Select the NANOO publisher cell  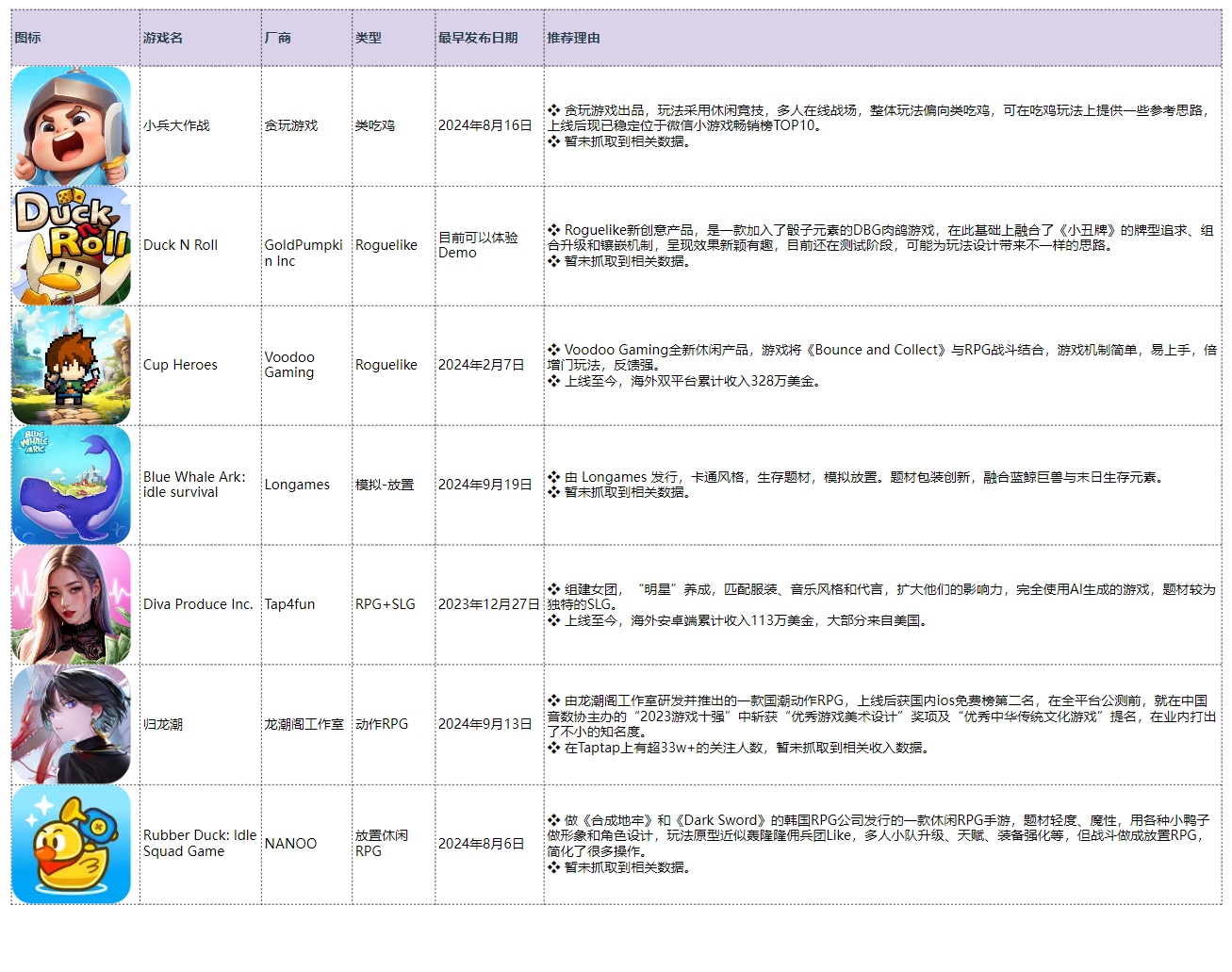pos(290,844)
